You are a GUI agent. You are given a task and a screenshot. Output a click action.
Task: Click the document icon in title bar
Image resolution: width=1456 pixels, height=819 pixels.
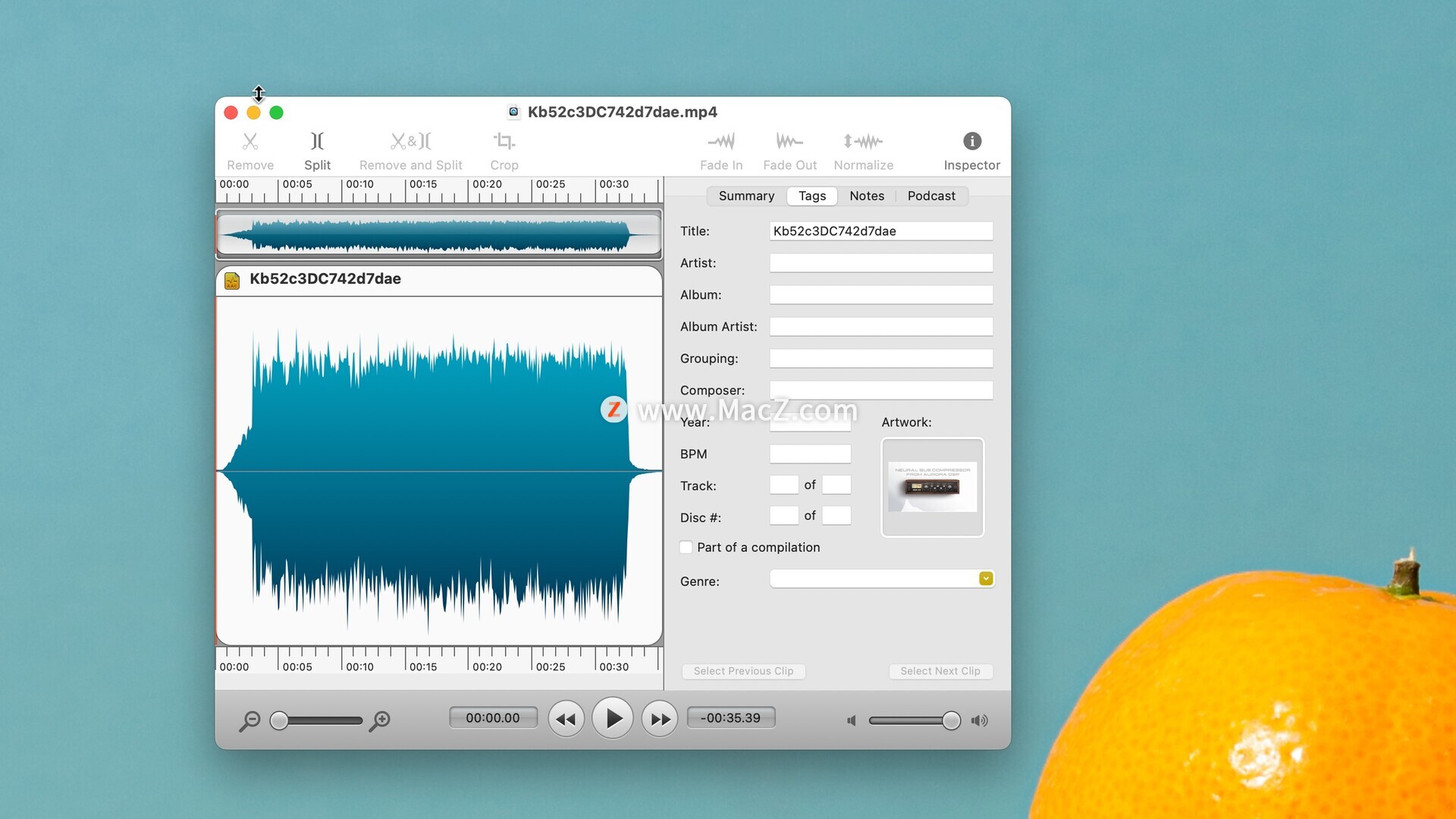(513, 112)
